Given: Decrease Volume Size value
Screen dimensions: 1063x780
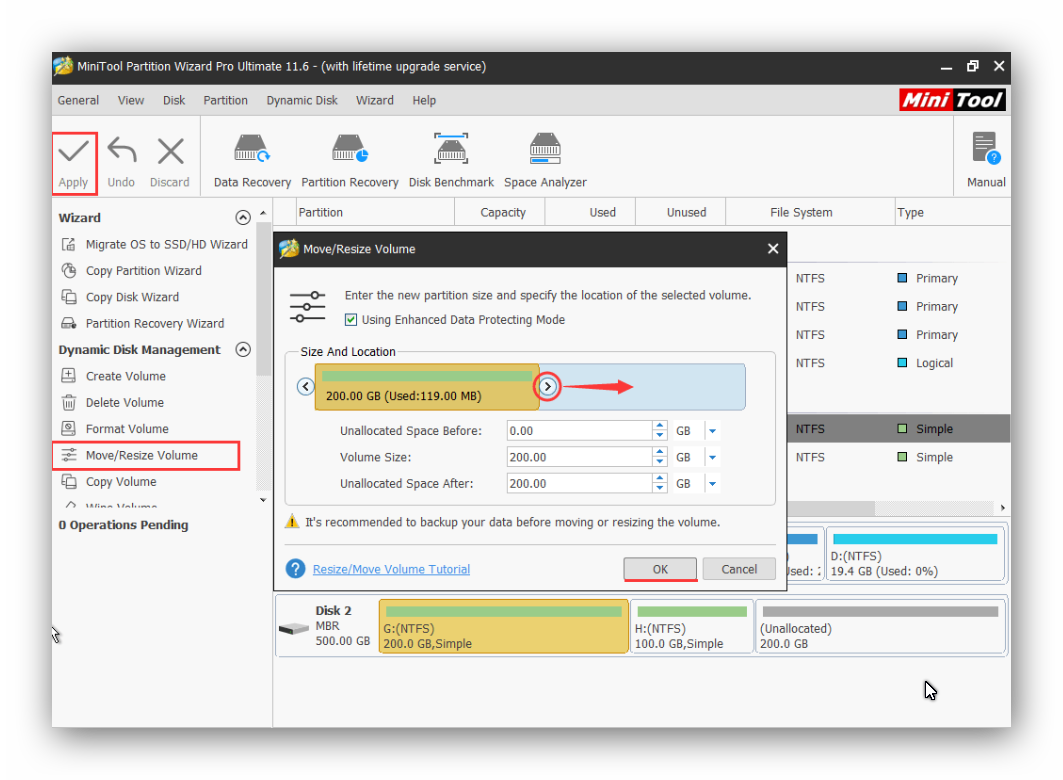Looking at the screenshot, I should point(660,462).
